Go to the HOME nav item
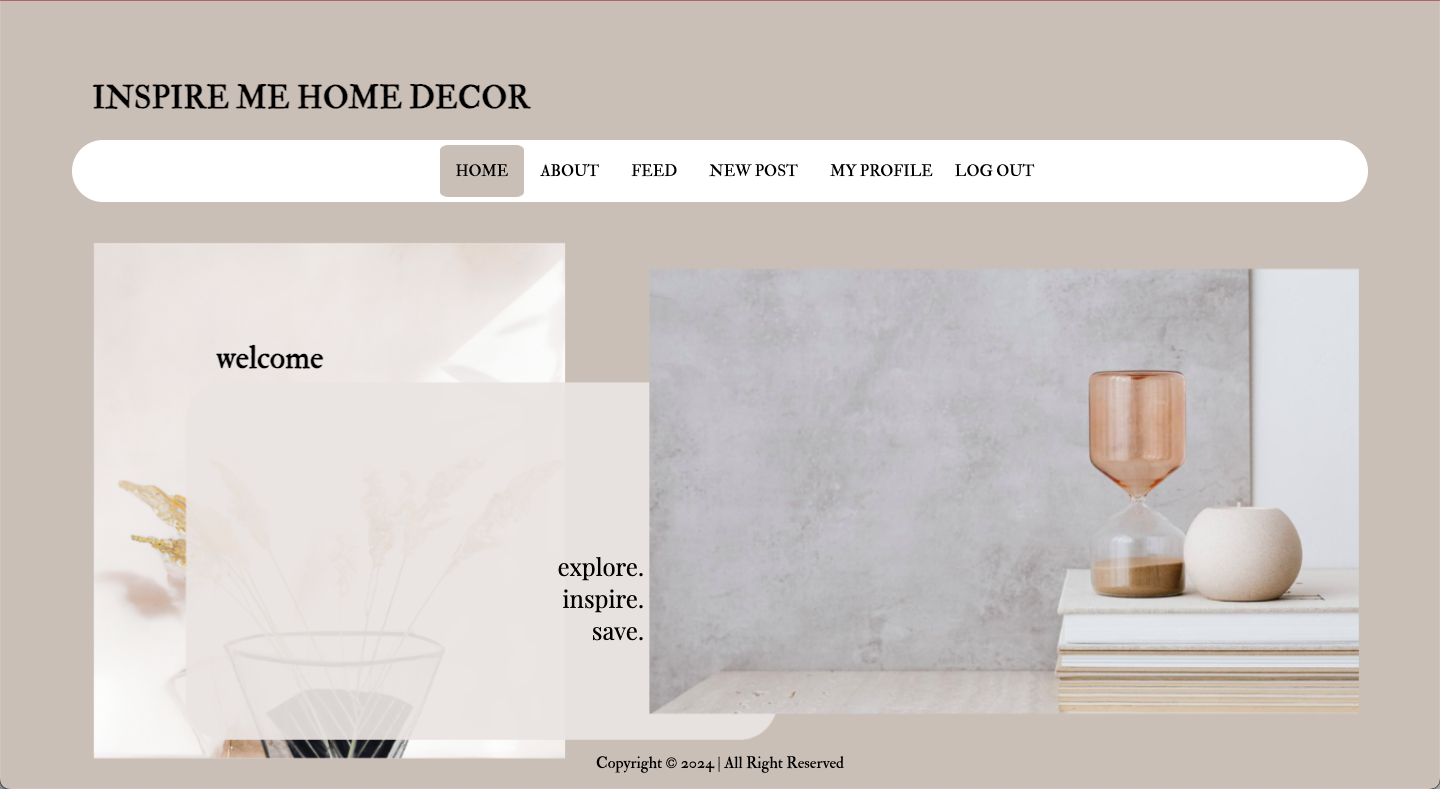This screenshot has width=1440, height=789. pos(482,171)
